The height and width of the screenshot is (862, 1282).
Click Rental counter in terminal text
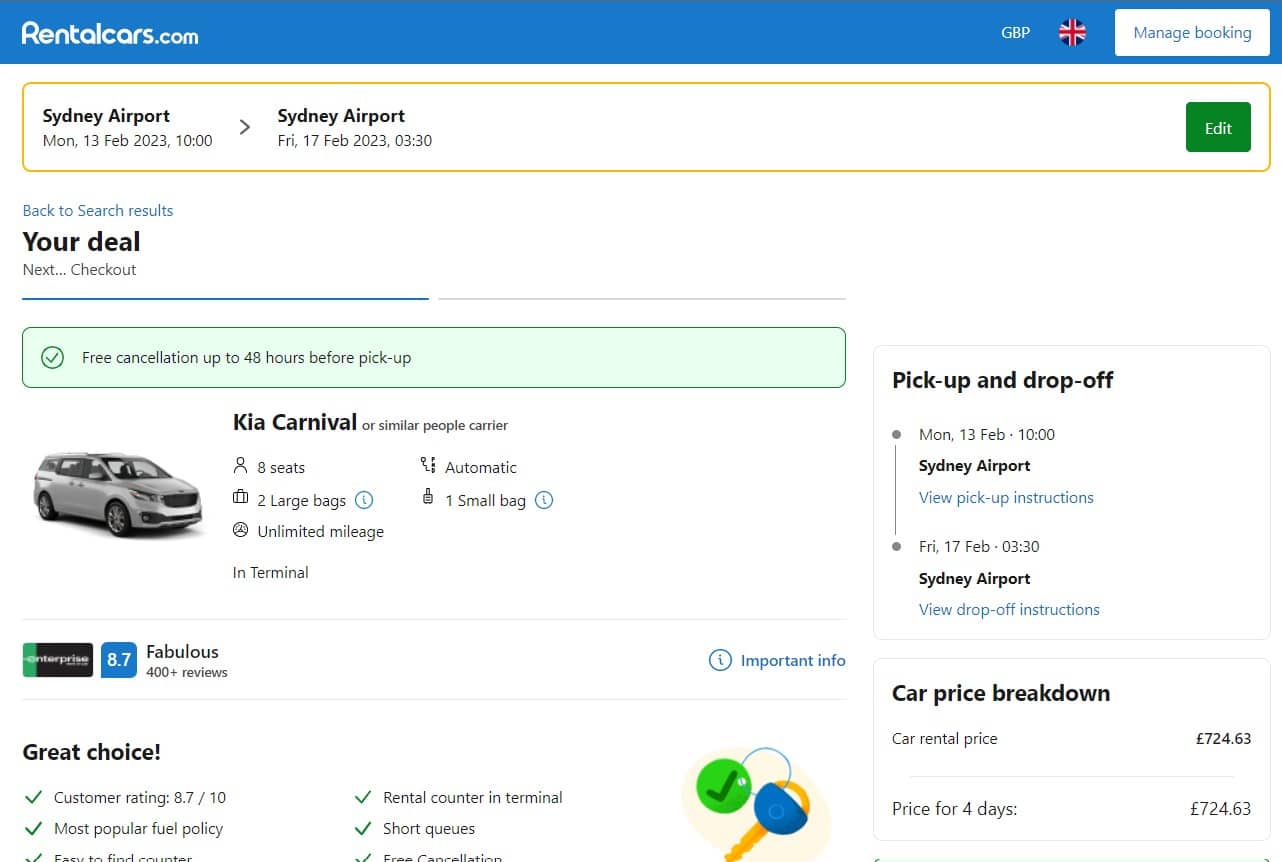tap(473, 797)
